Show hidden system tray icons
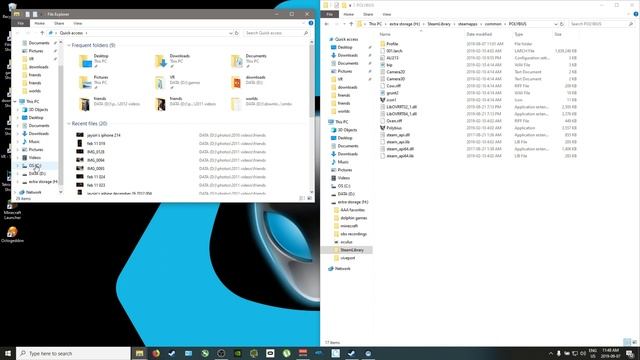 [x=551, y=353]
